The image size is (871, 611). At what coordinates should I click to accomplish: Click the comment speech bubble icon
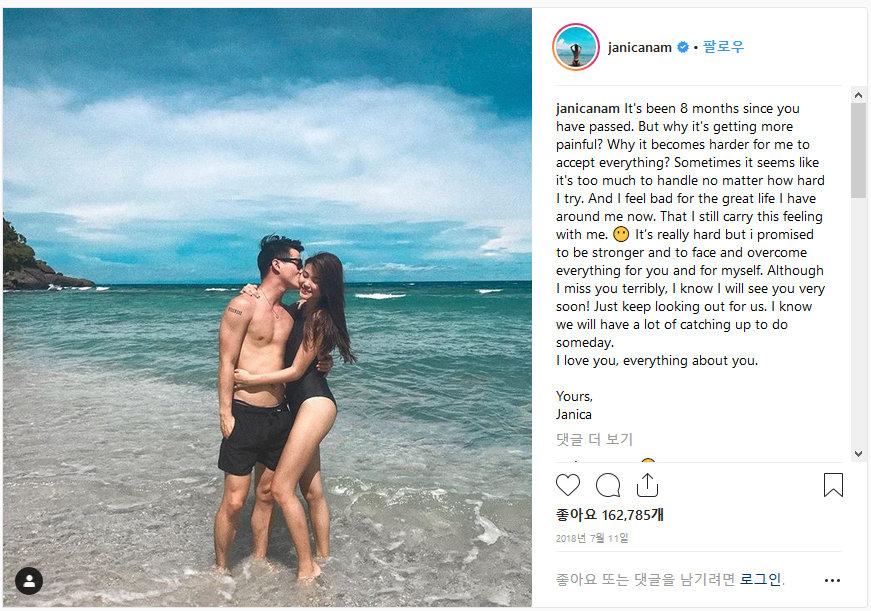(x=608, y=486)
